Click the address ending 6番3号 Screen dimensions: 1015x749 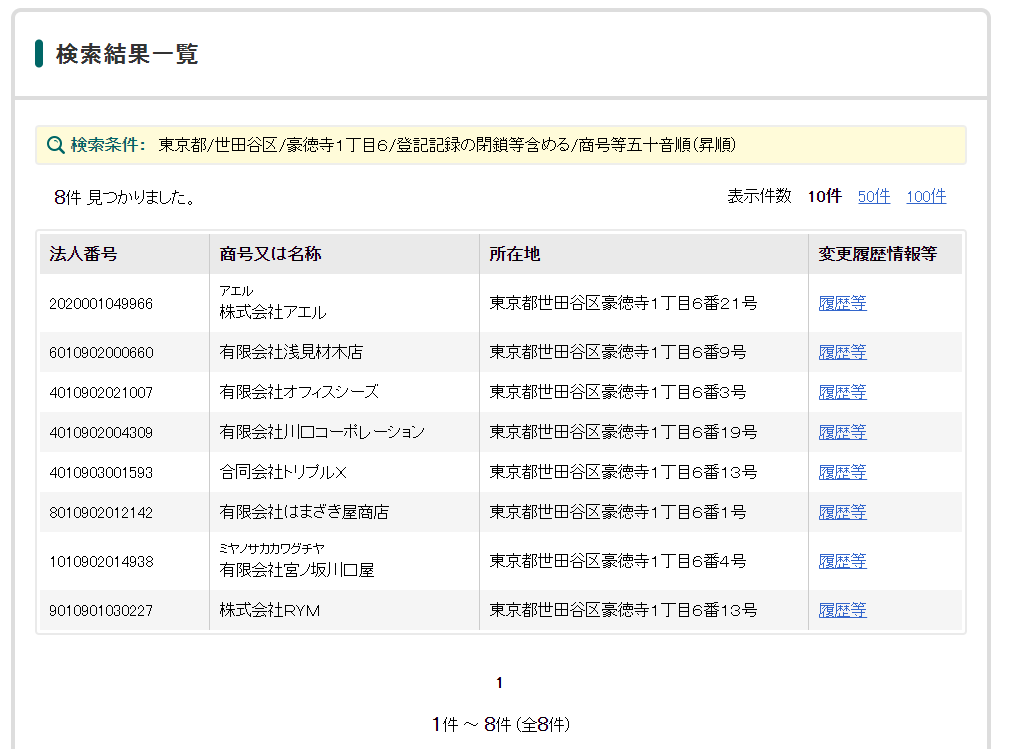(x=618, y=392)
